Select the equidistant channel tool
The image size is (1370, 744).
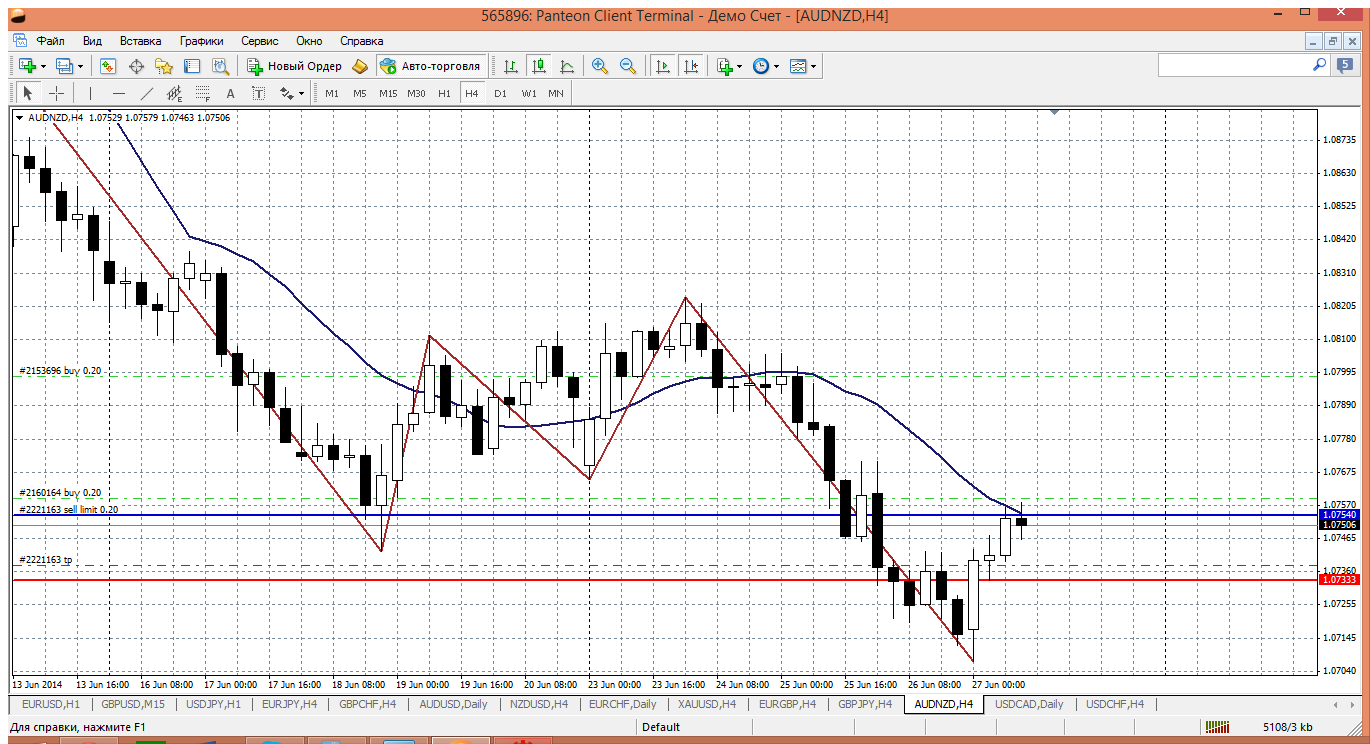(x=175, y=93)
